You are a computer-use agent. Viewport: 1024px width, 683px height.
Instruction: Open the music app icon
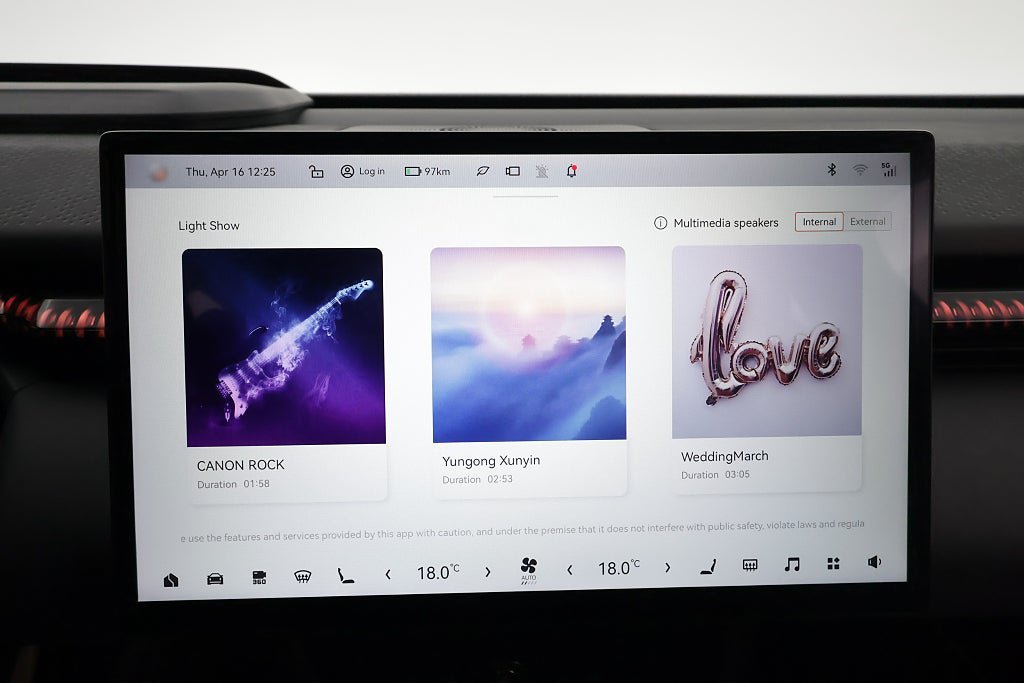tap(792, 565)
